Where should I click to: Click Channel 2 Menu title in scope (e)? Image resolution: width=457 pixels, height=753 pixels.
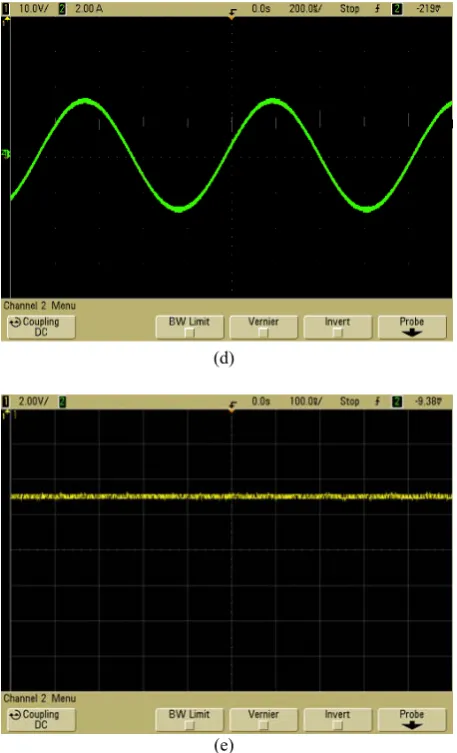pos(39,698)
